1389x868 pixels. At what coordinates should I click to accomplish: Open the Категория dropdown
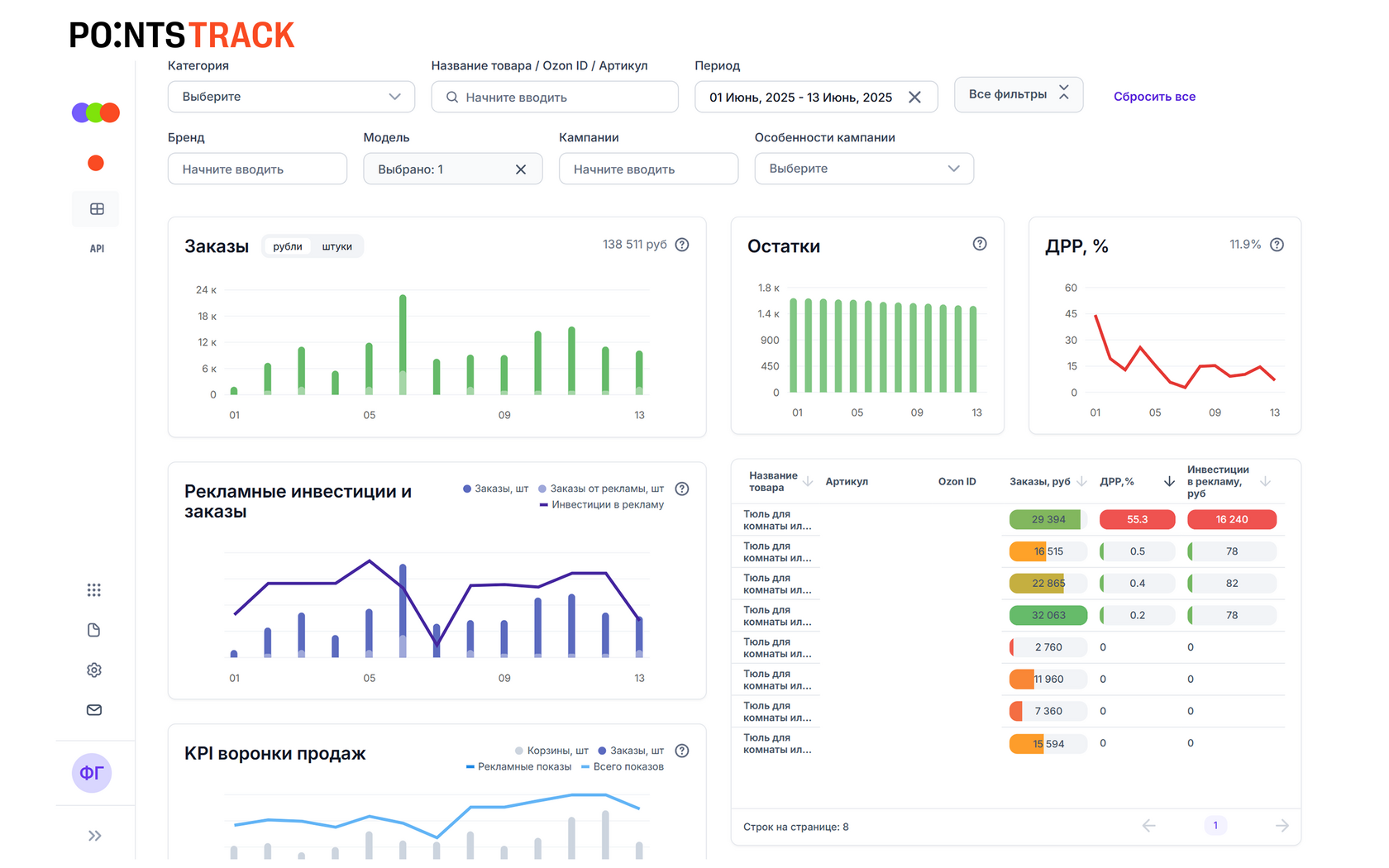click(291, 97)
